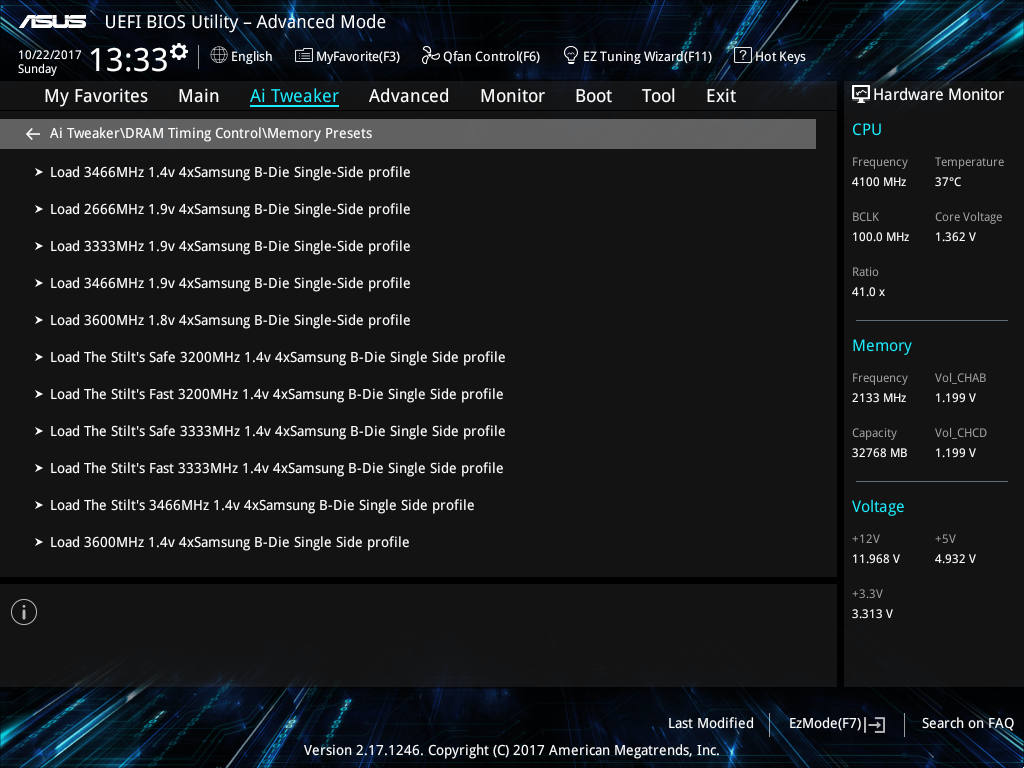Screen dimensions: 1024x768
Task: Expand arrow for Stilt's Safe 3333MHz profile
Action: pos(39,431)
